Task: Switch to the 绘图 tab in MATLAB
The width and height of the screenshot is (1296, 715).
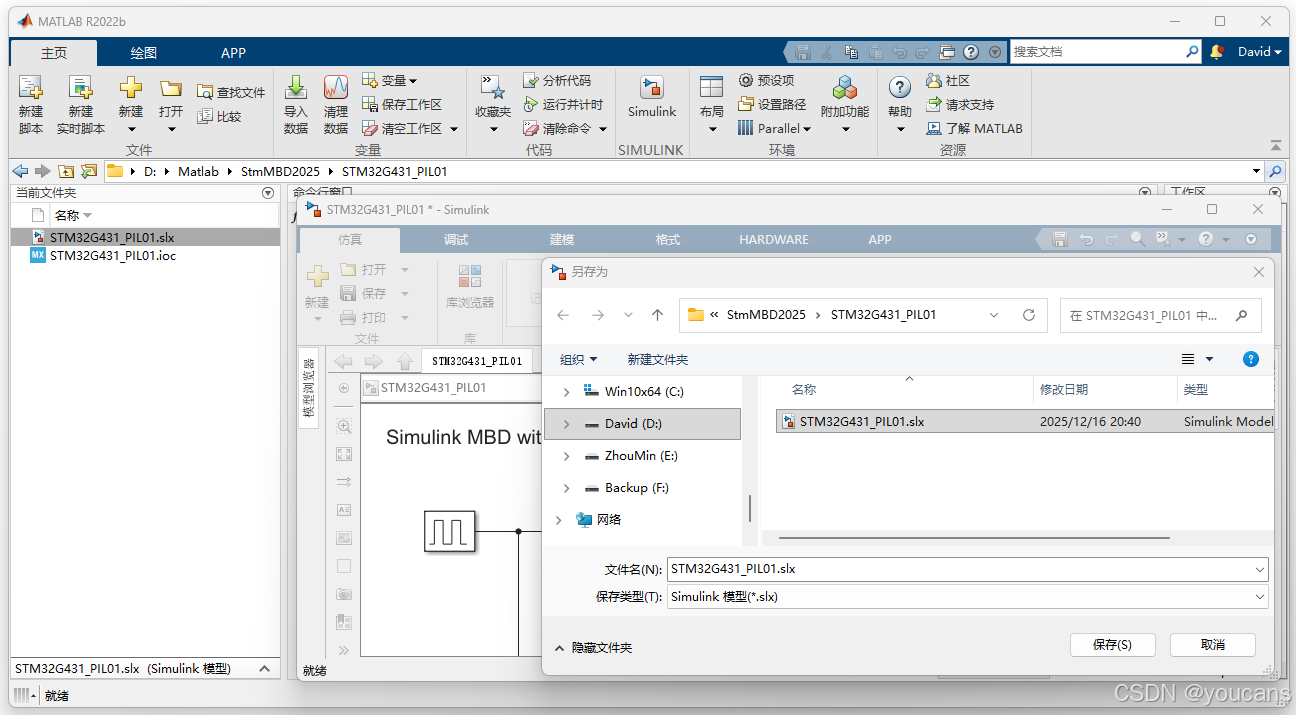Action: tap(144, 53)
